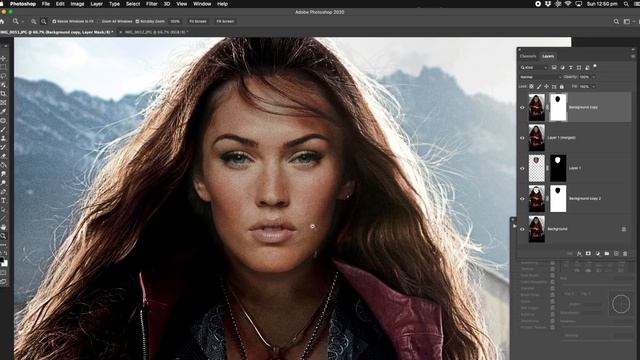Image resolution: width=640 pixels, height=360 pixels.
Task: Select the Zoom tool in the toolbar
Action: (3, 236)
